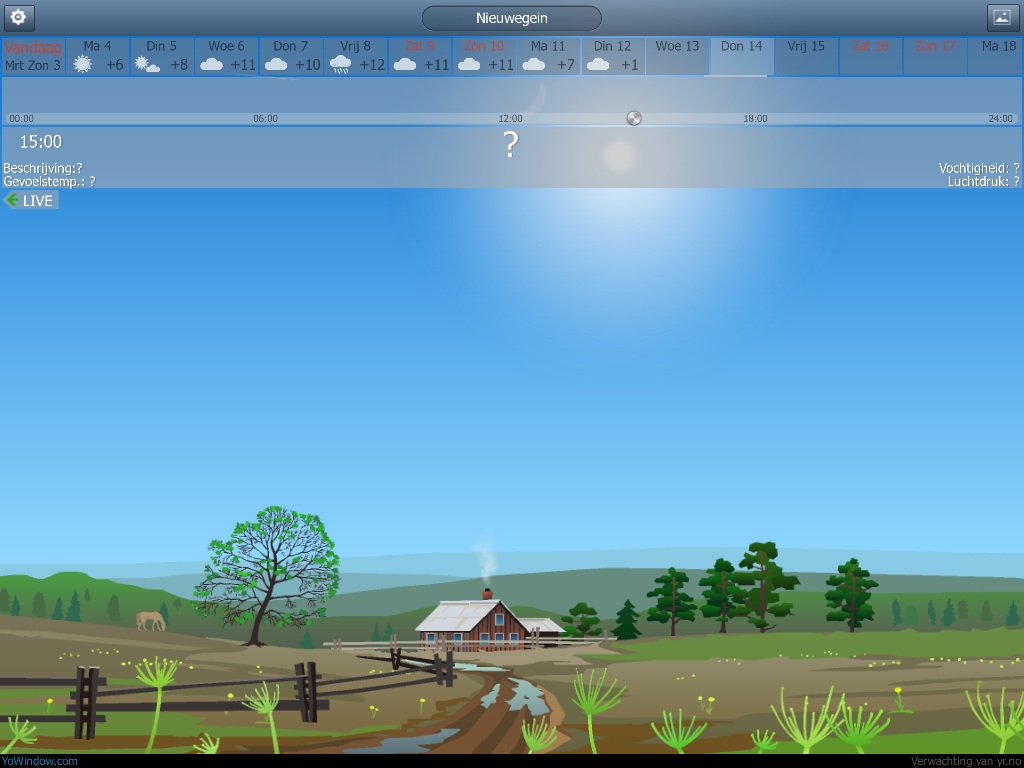This screenshot has width=1024, height=768.
Task: Click the rain cloud icon for Vrij 8
Action: pyautogui.click(x=341, y=64)
